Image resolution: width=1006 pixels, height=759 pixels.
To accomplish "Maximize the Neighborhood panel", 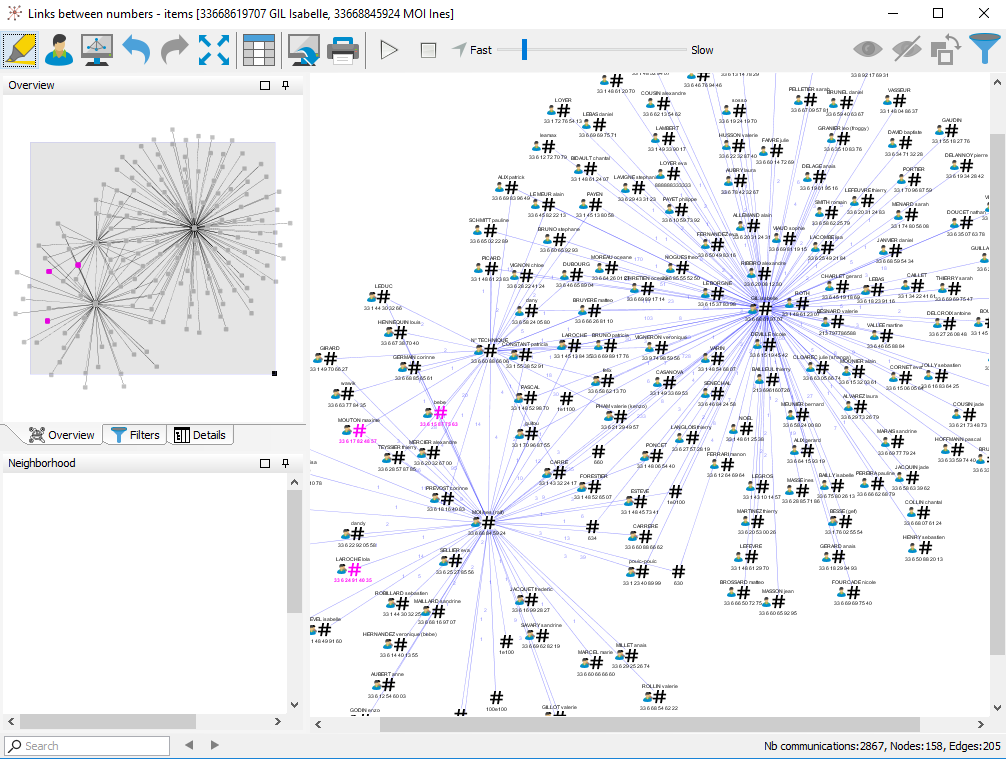I will pos(265,463).
